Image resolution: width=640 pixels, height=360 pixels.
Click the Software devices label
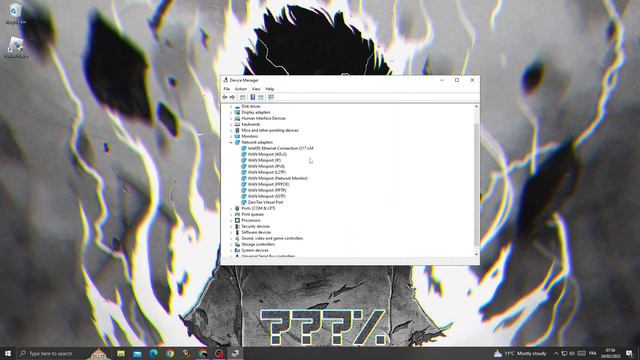point(256,232)
